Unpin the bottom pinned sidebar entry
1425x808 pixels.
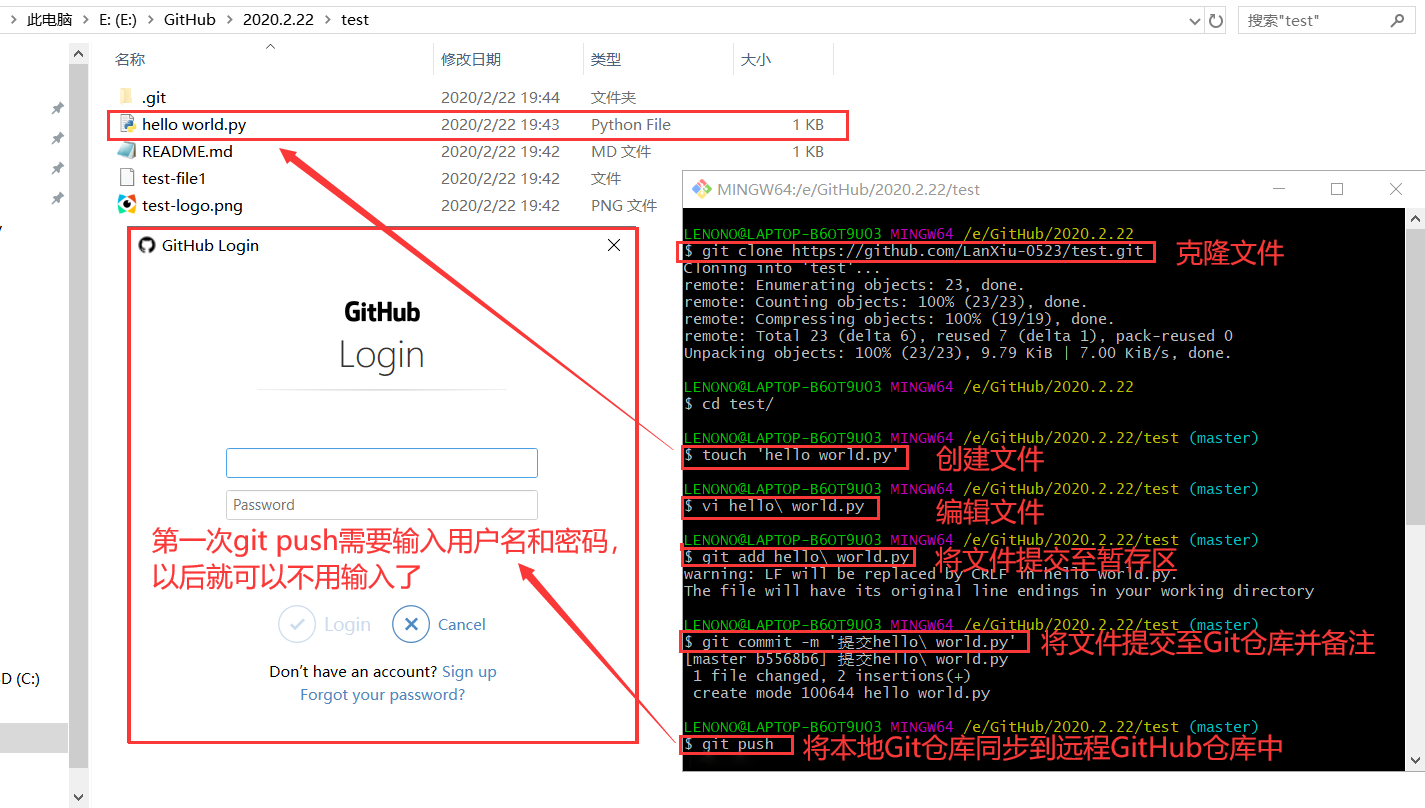56,198
